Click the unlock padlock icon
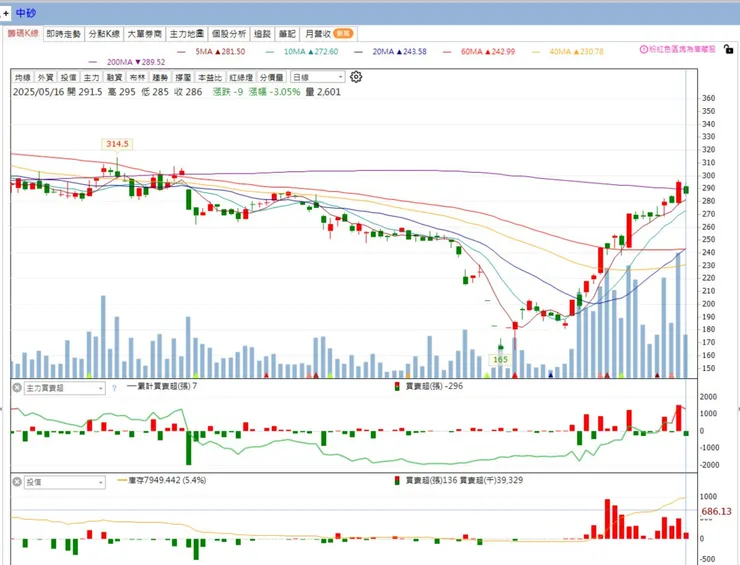740x565 pixels. (x=729, y=49)
